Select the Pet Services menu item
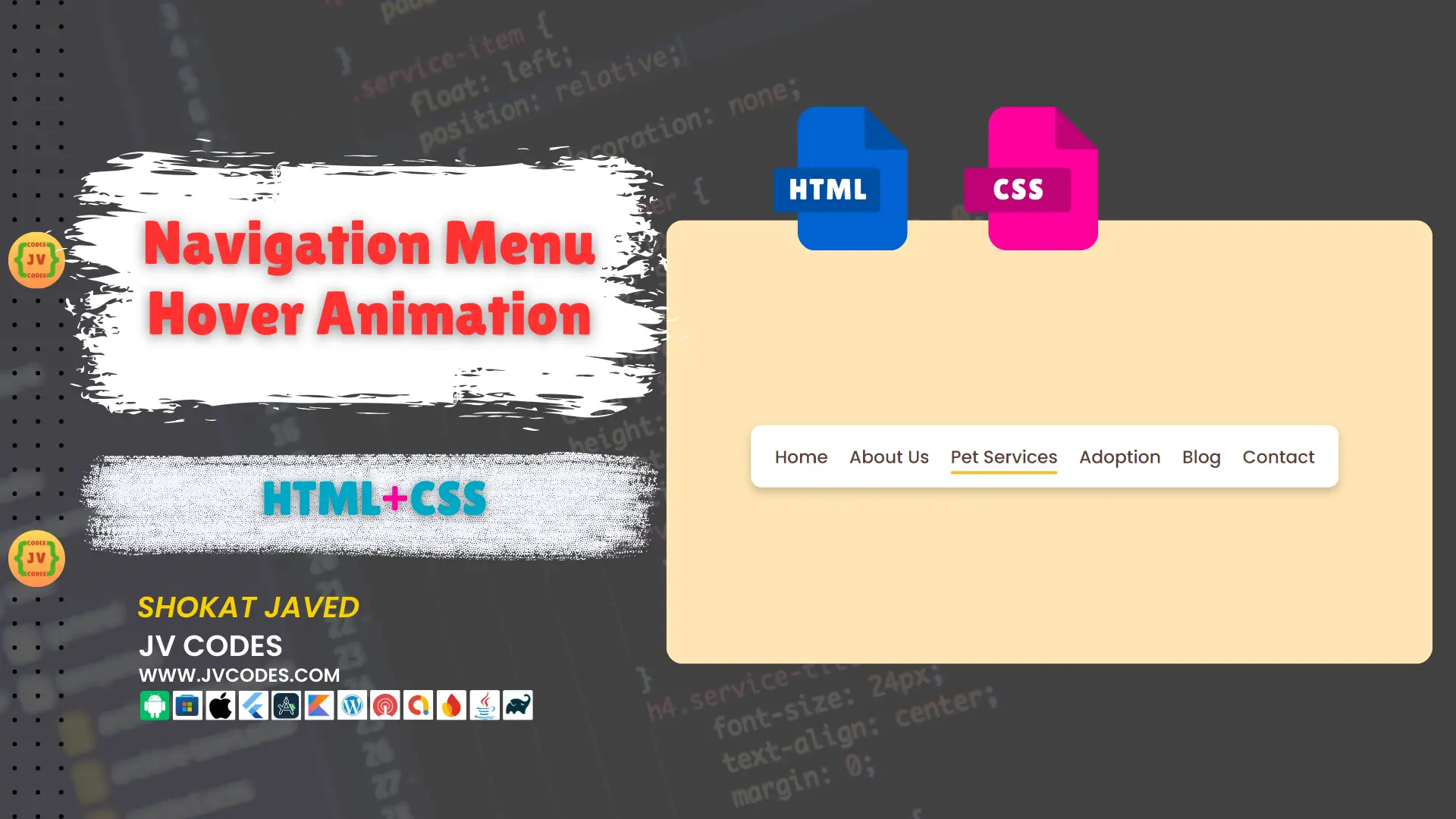Screen dimensions: 1456x819 coord(1004,457)
